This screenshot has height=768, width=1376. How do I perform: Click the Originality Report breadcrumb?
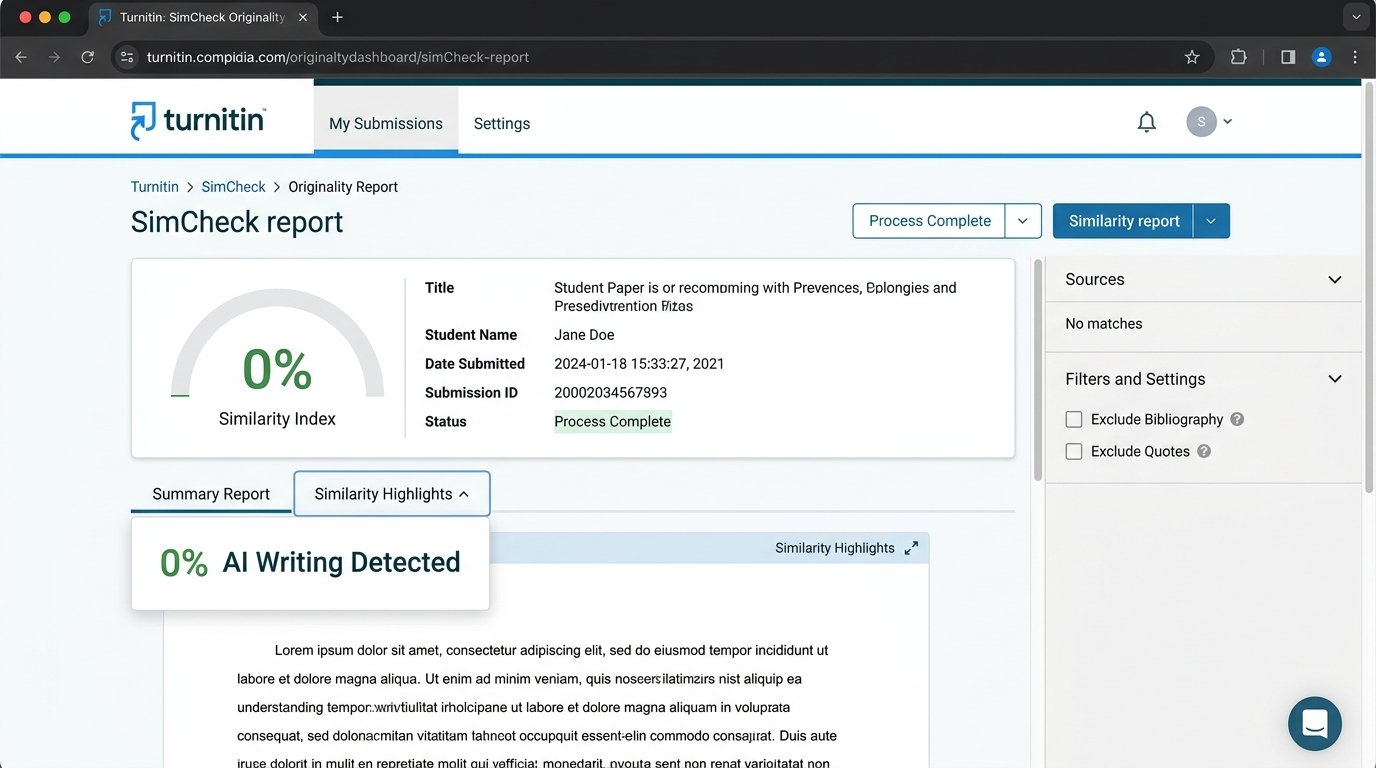343,187
